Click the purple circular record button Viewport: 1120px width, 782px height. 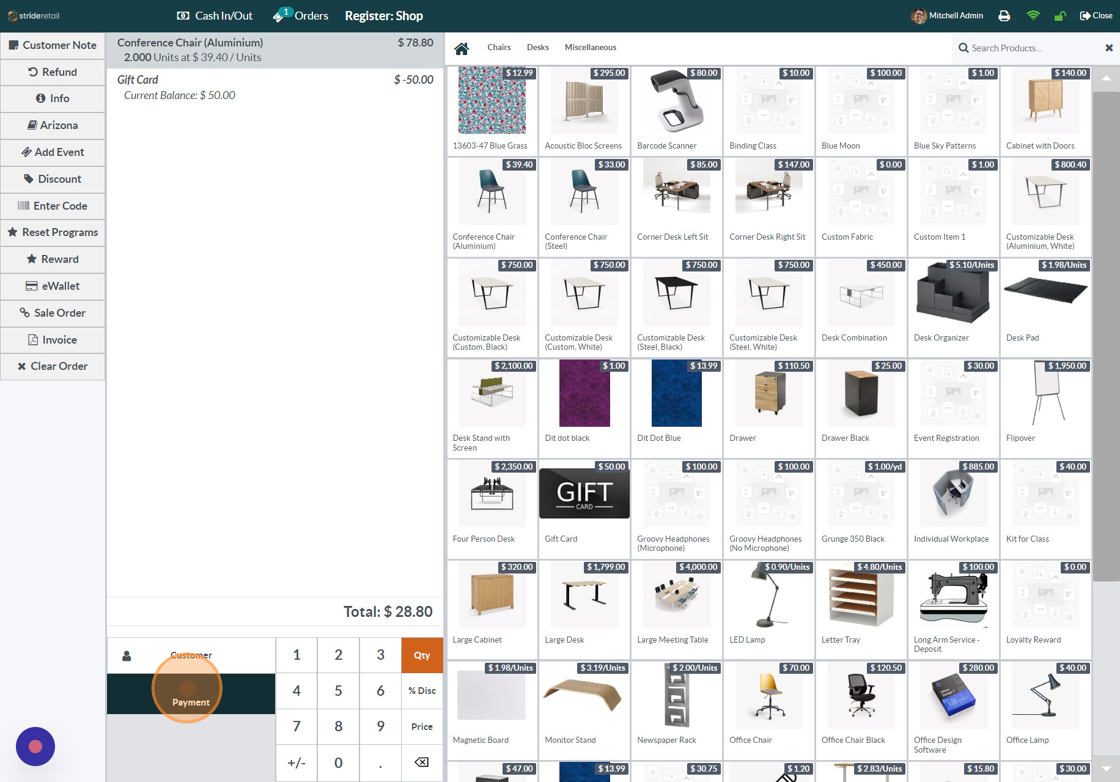(35, 746)
